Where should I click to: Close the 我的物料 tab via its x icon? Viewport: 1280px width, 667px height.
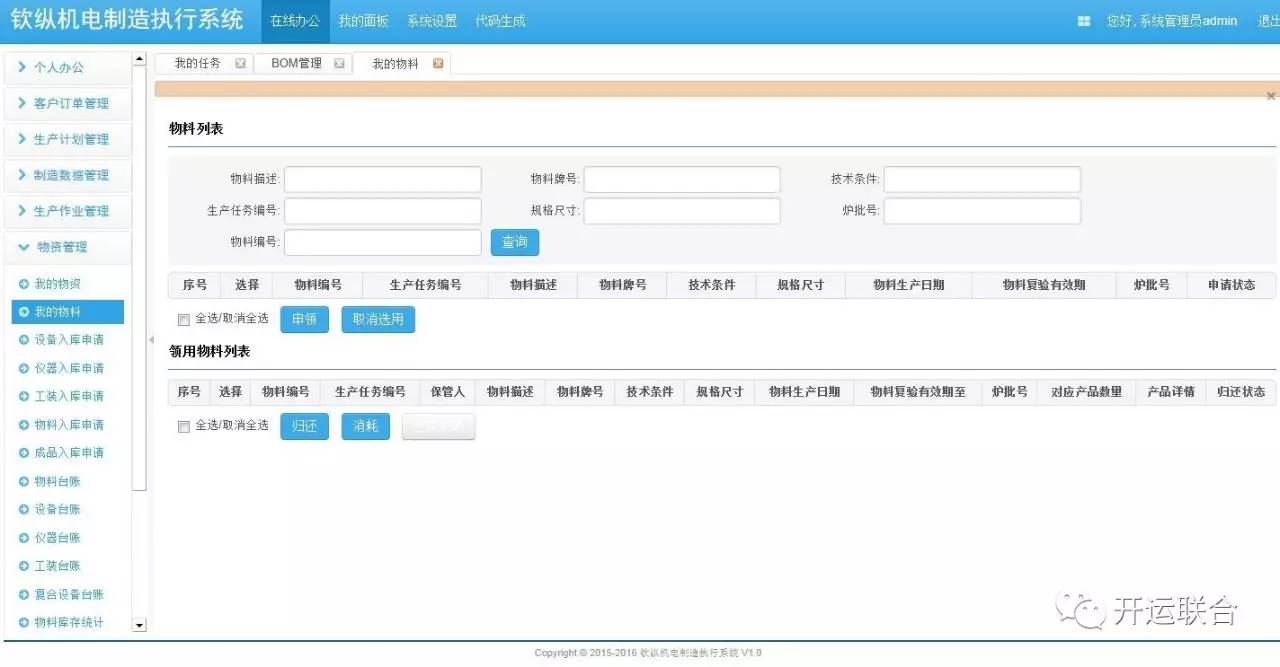coord(438,63)
